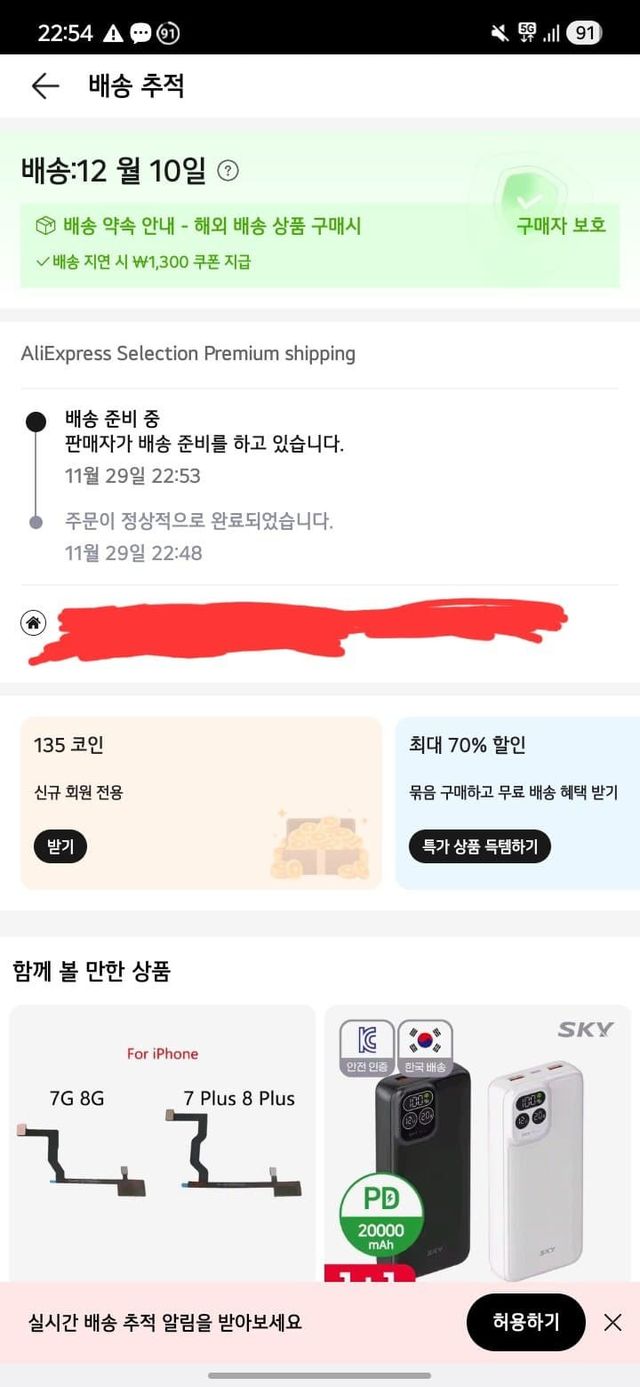This screenshot has width=640, height=1387.
Task: Tap 허용하기 to allow tracking alerts
Action: click(526, 1322)
